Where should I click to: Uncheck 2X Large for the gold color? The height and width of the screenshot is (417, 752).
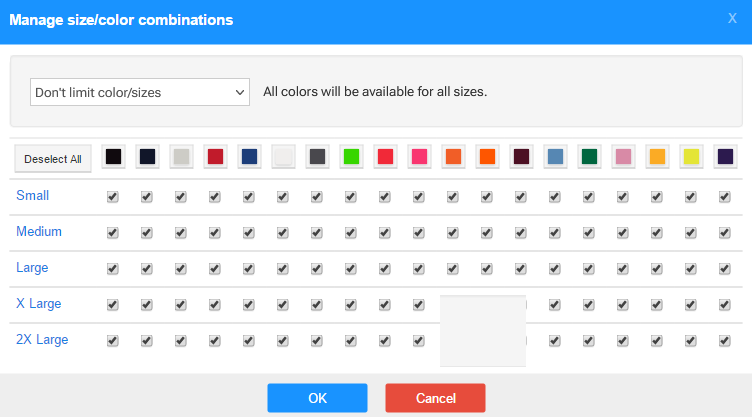click(657, 341)
